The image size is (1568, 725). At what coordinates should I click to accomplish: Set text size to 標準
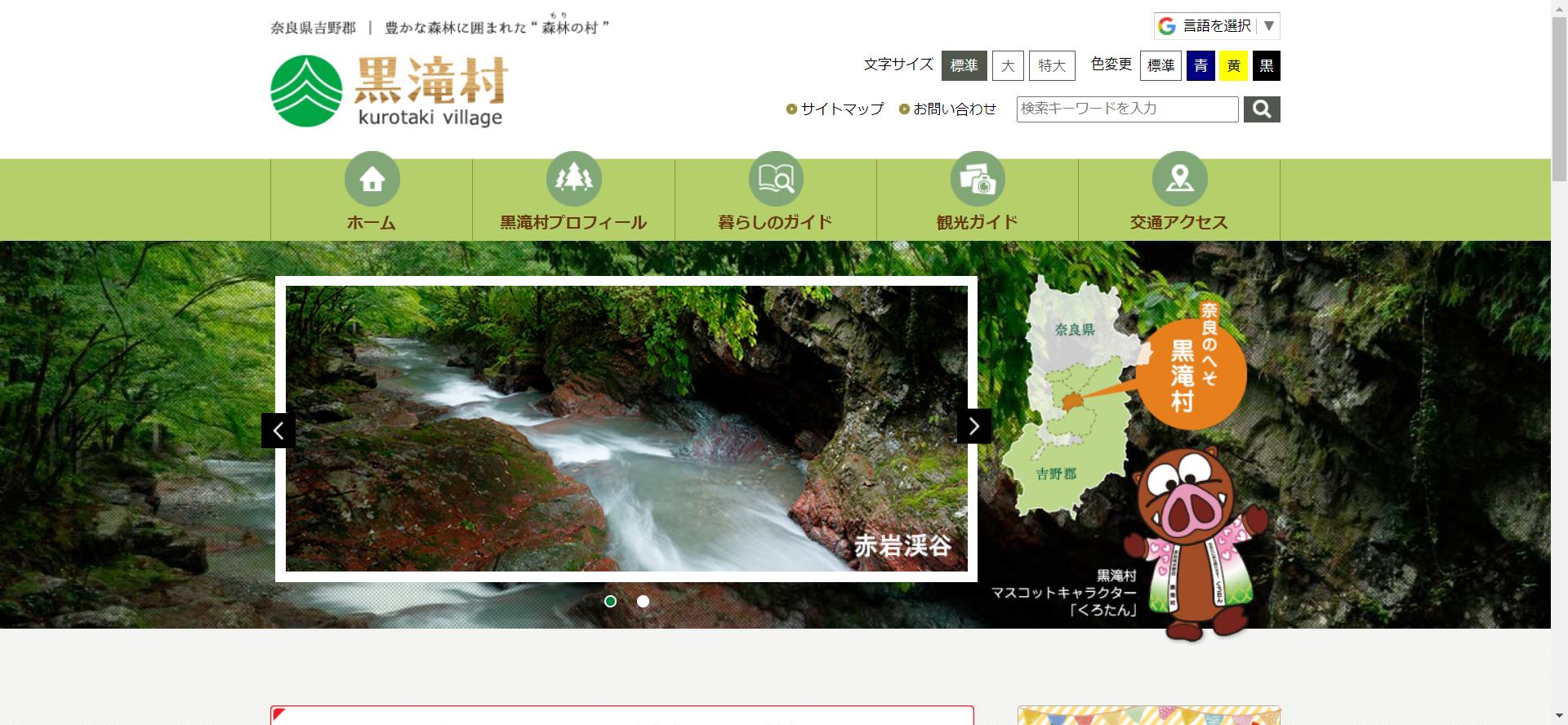(964, 66)
